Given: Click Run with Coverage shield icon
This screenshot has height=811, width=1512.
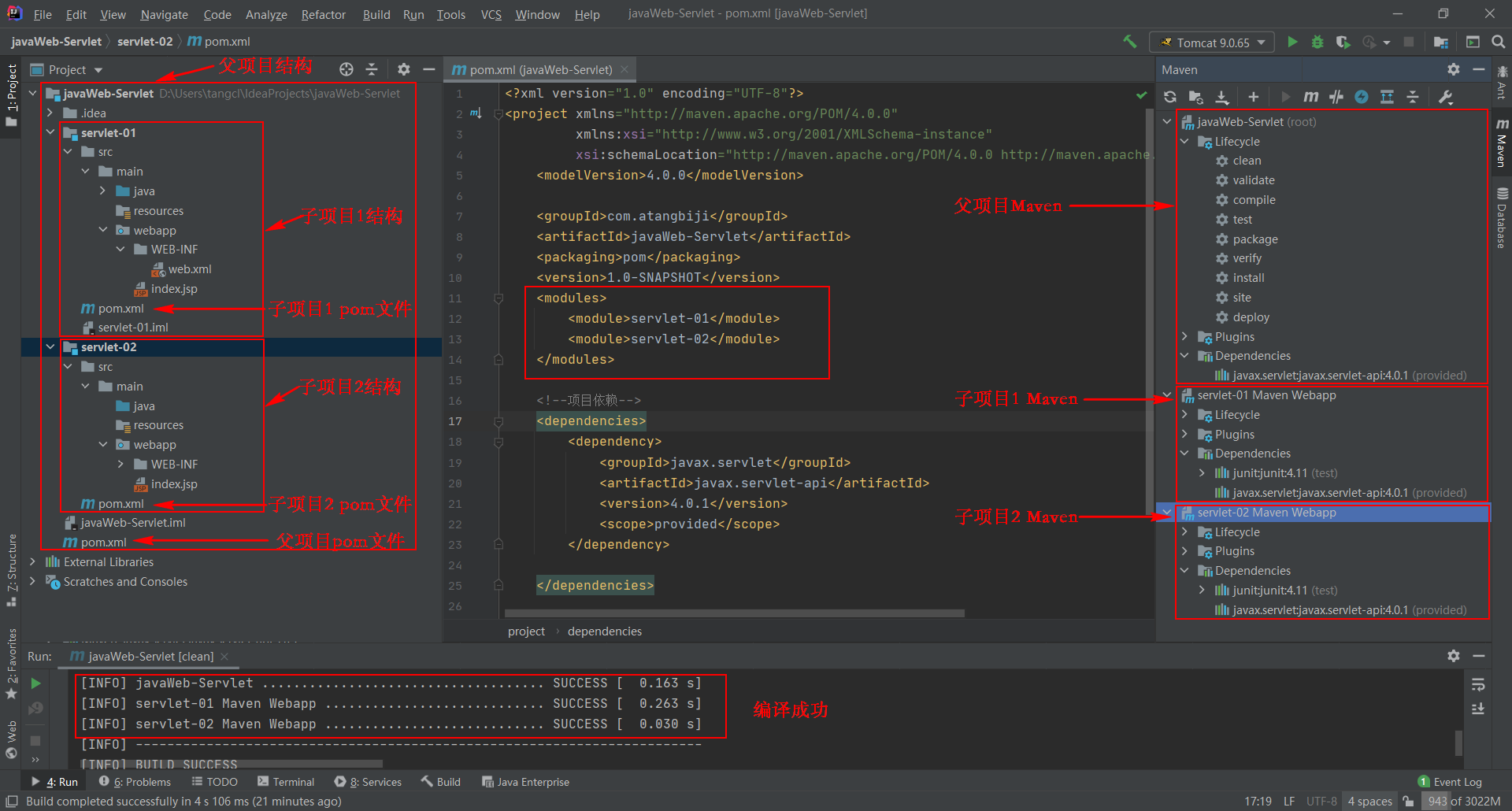Looking at the screenshot, I should 1343,43.
